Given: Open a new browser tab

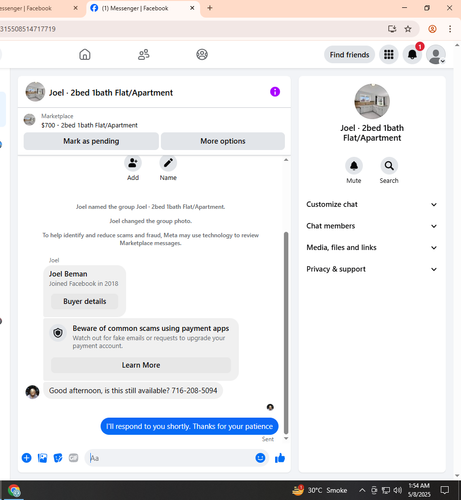Looking at the screenshot, I should click(210, 8).
